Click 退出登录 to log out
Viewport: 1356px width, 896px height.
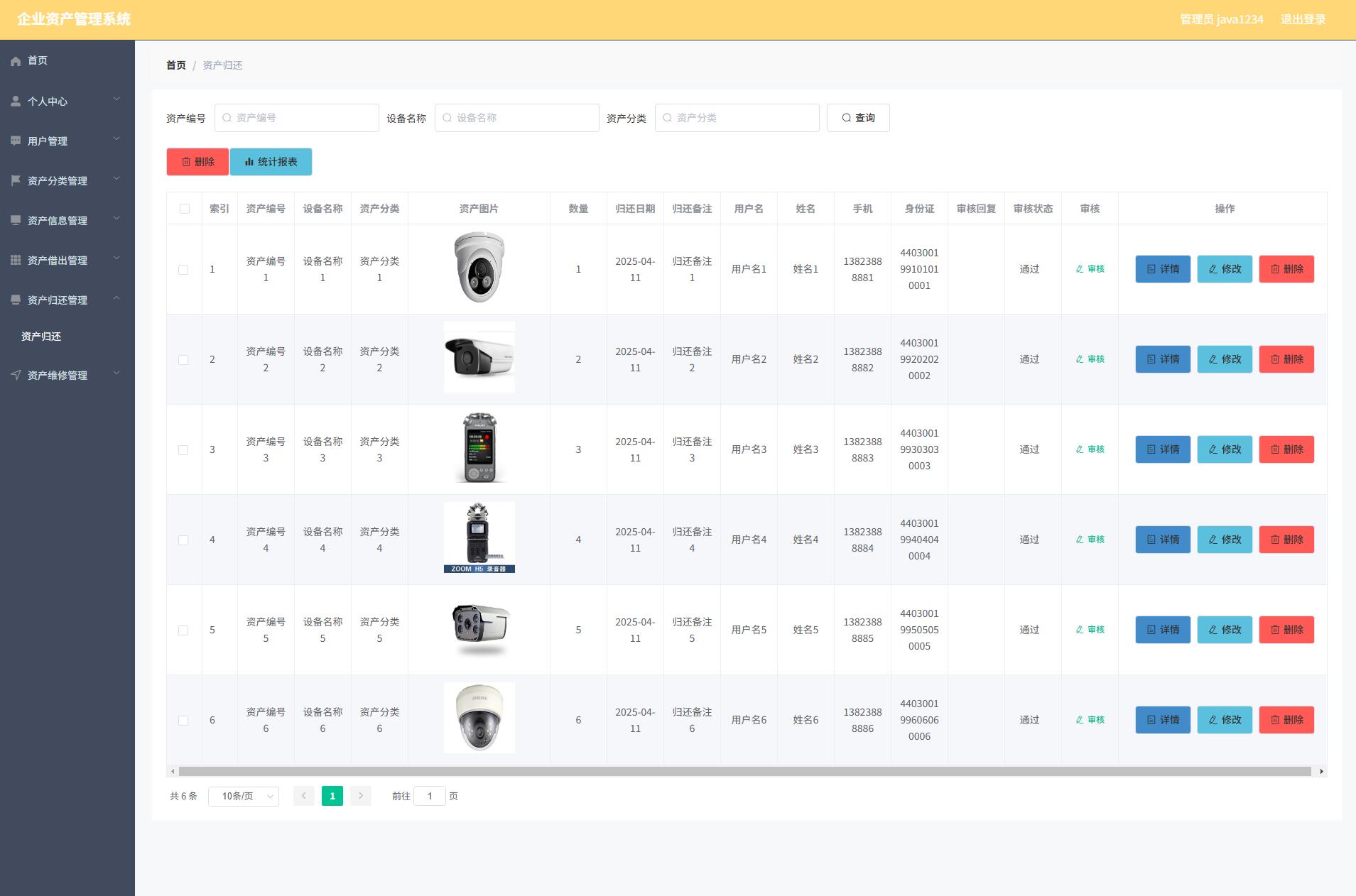pos(1303,20)
